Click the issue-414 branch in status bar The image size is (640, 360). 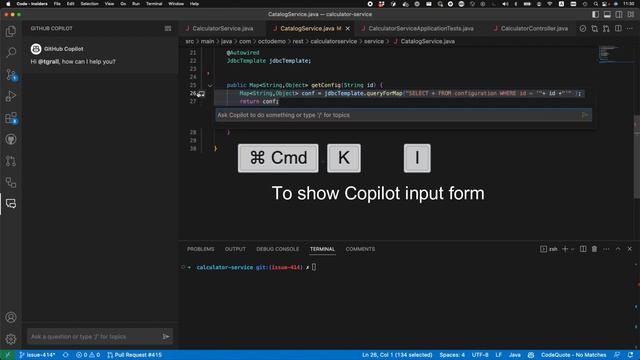pyautogui.click(x=37, y=355)
